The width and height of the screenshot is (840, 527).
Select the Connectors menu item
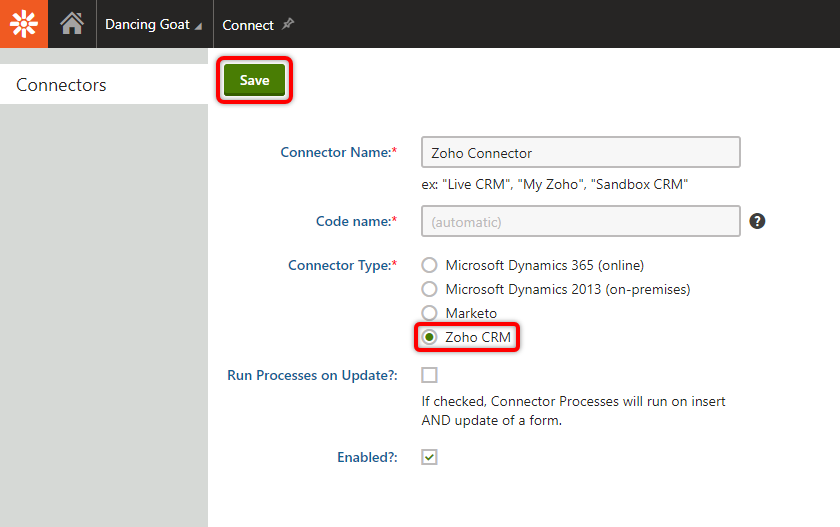point(104,85)
